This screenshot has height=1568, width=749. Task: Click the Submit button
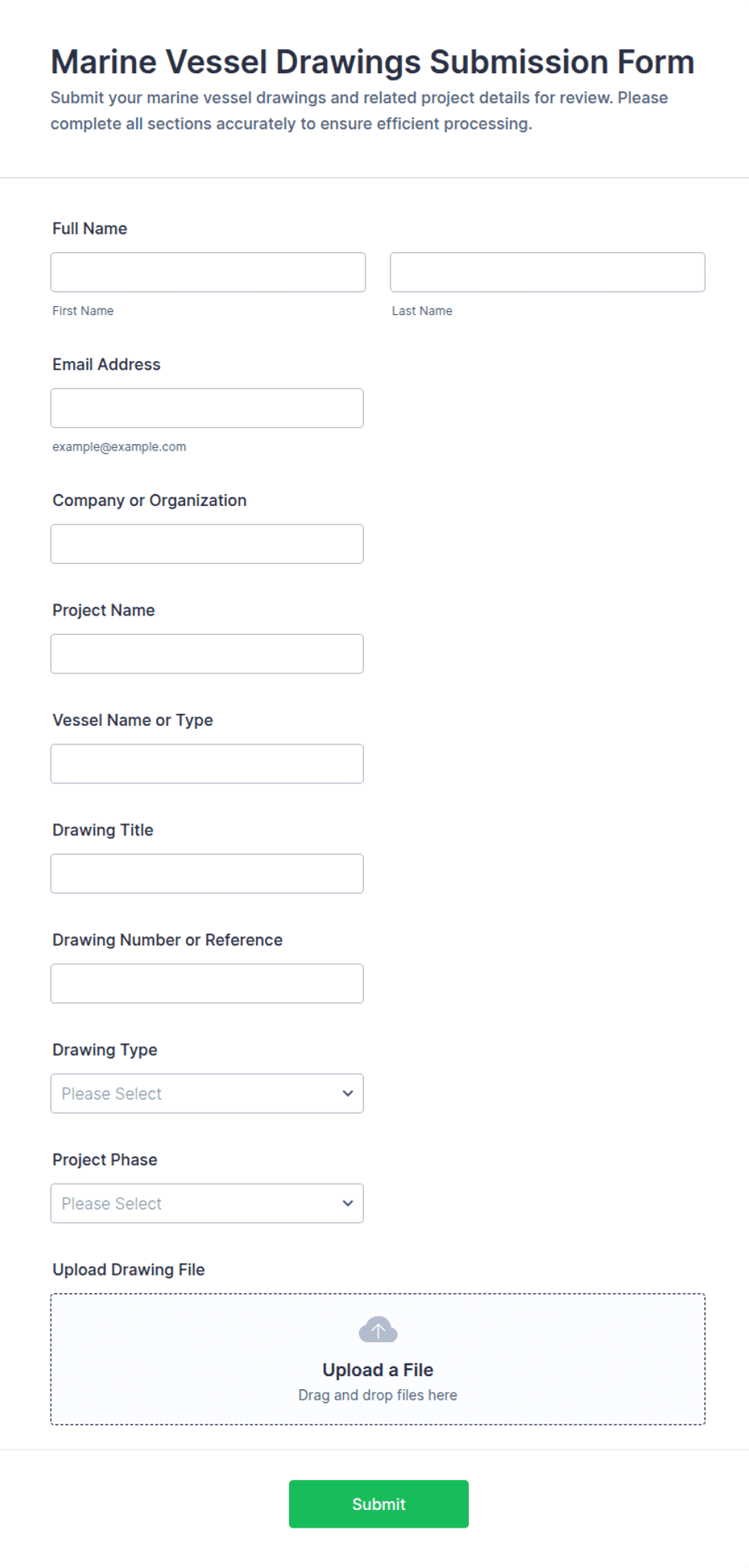tap(379, 1504)
